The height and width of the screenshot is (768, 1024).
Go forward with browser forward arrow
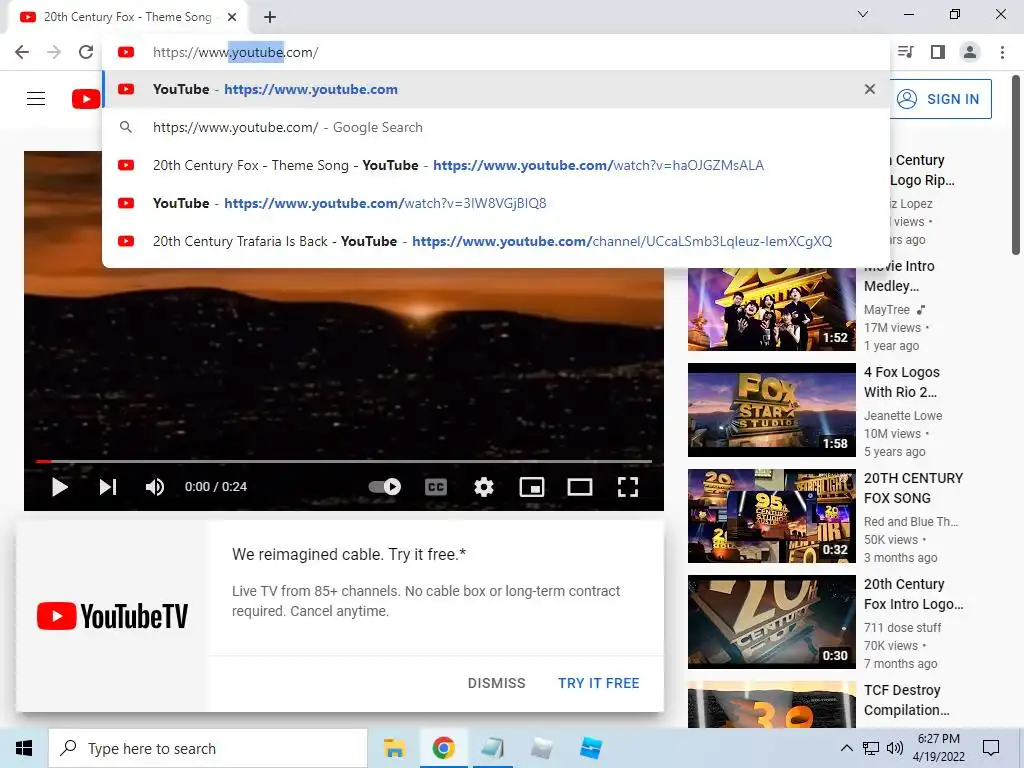click(54, 52)
